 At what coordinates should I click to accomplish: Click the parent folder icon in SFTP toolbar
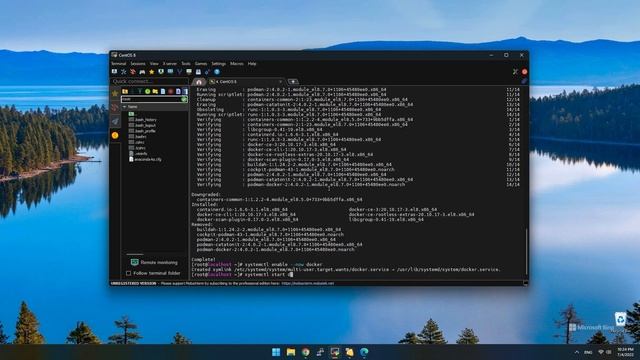(x=125, y=91)
